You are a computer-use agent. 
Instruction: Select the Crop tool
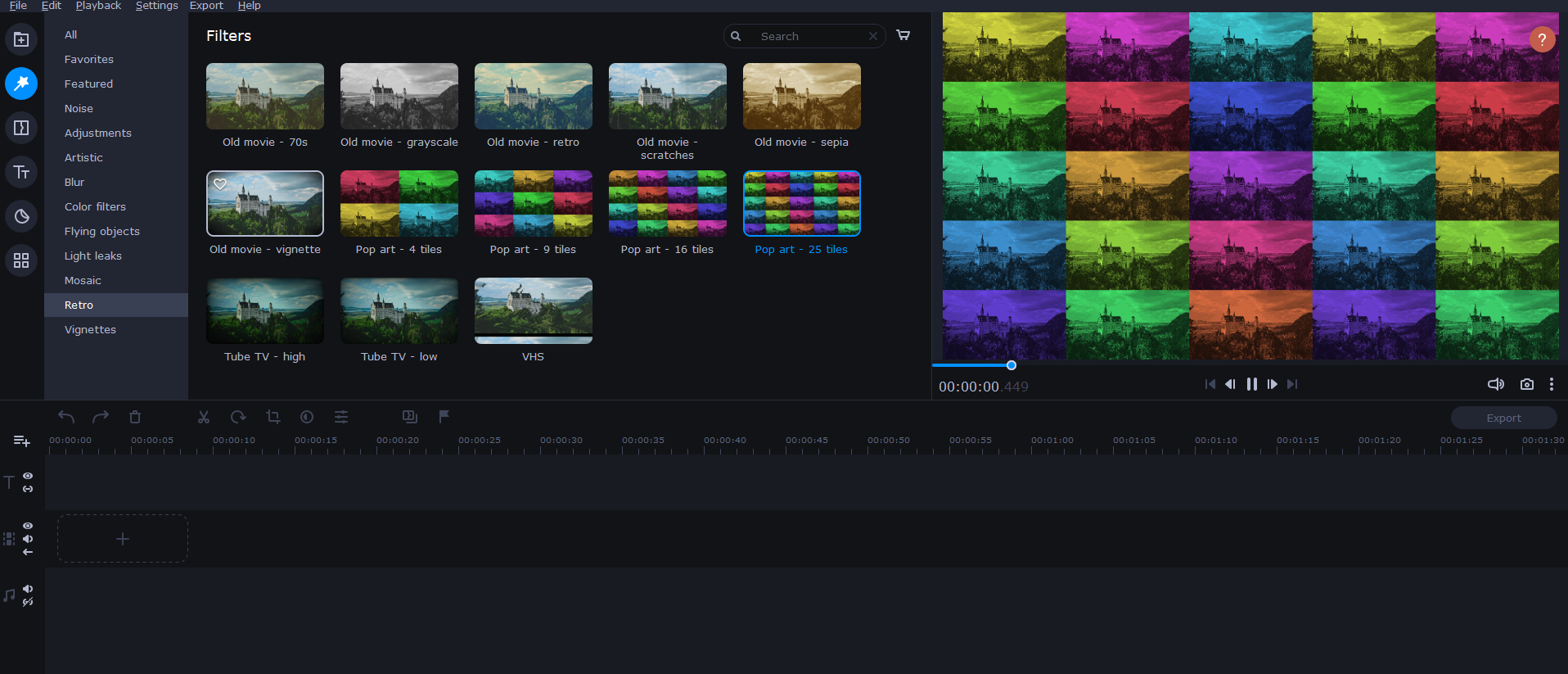[273, 417]
